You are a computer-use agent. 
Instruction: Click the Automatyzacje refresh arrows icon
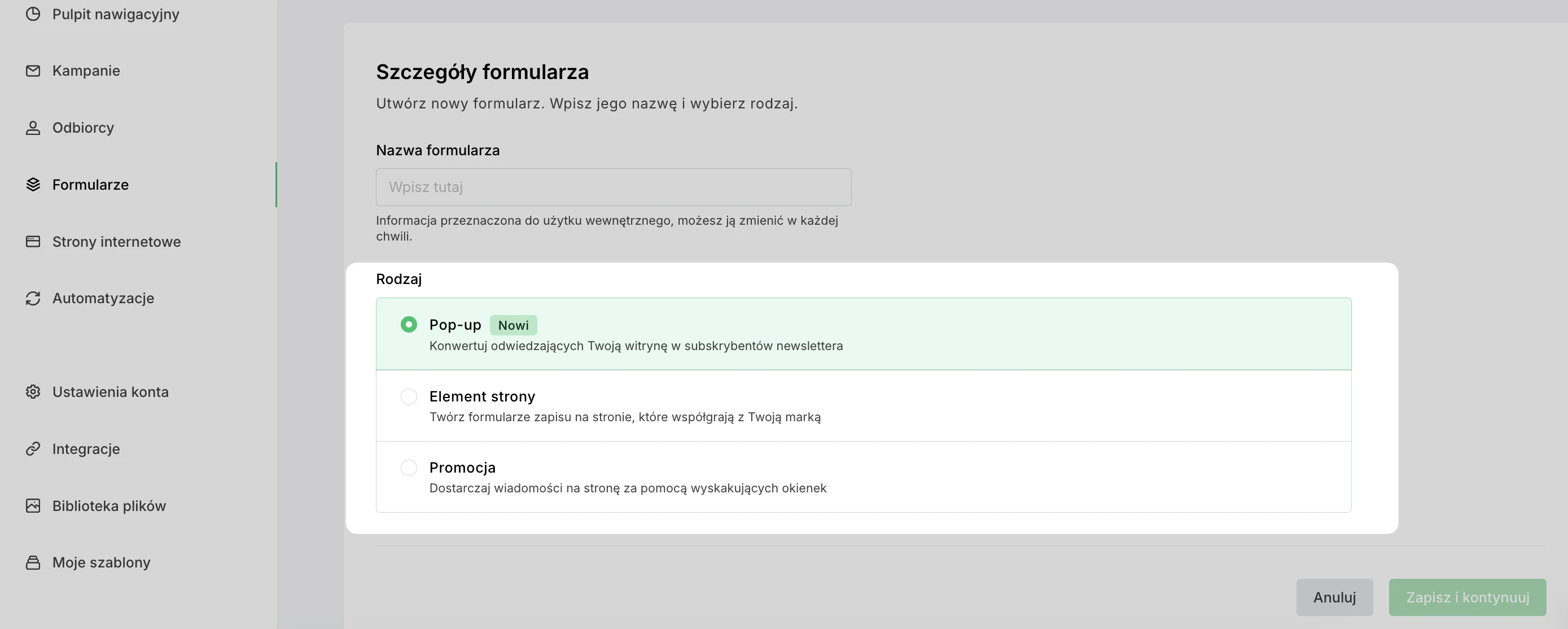tap(33, 298)
